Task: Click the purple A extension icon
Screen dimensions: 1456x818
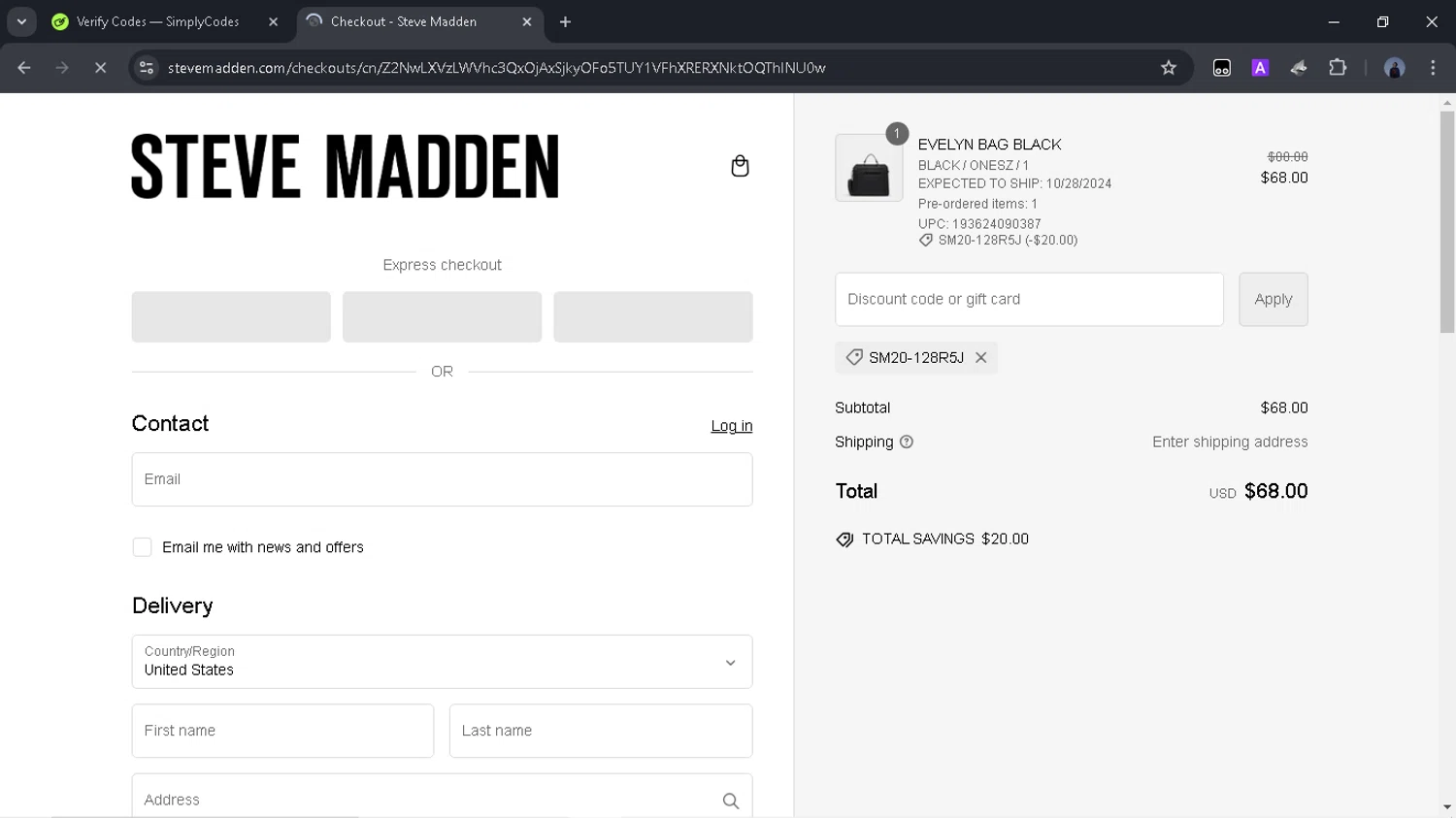Action: tap(1260, 68)
